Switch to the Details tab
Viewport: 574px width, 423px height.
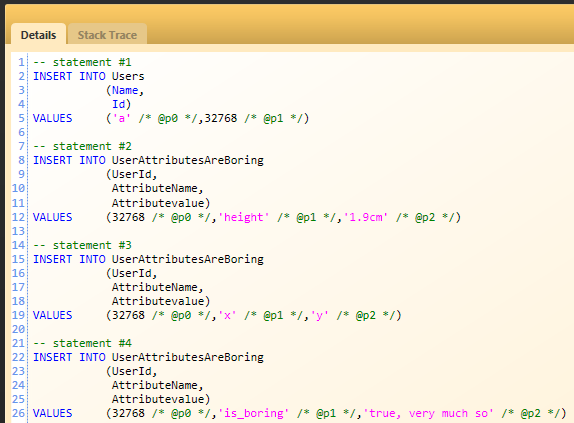click(x=38, y=35)
